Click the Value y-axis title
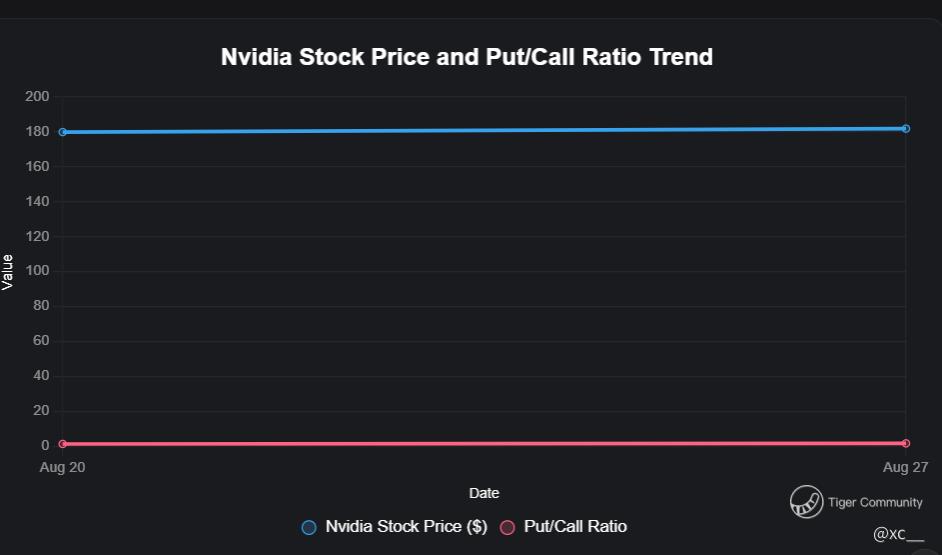Viewport: 942px width, 555px height. click(8, 272)
